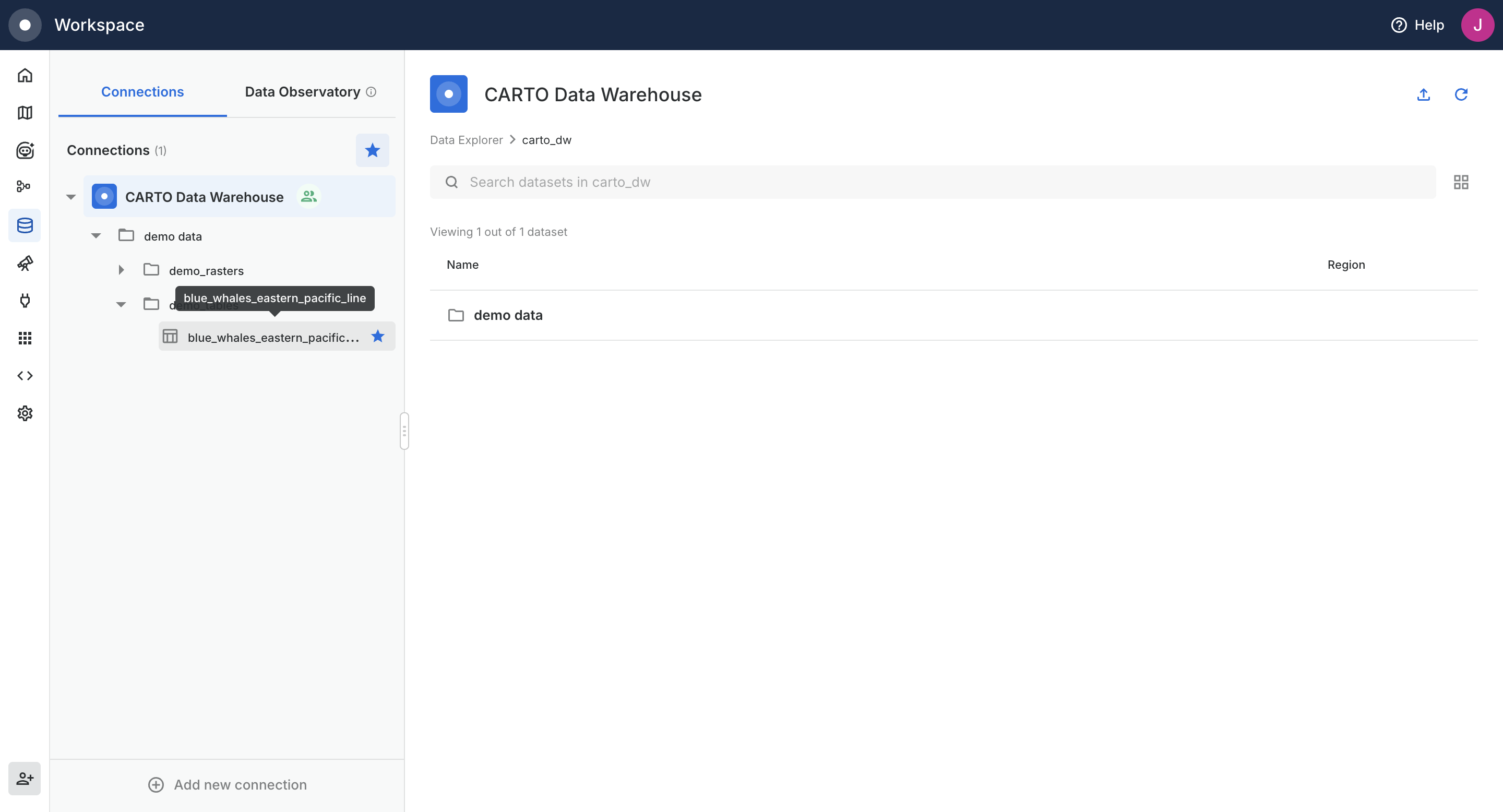Open the Workflows icon in sidebar
This screenshot has width=1503, height=812.
coord(25,187)
